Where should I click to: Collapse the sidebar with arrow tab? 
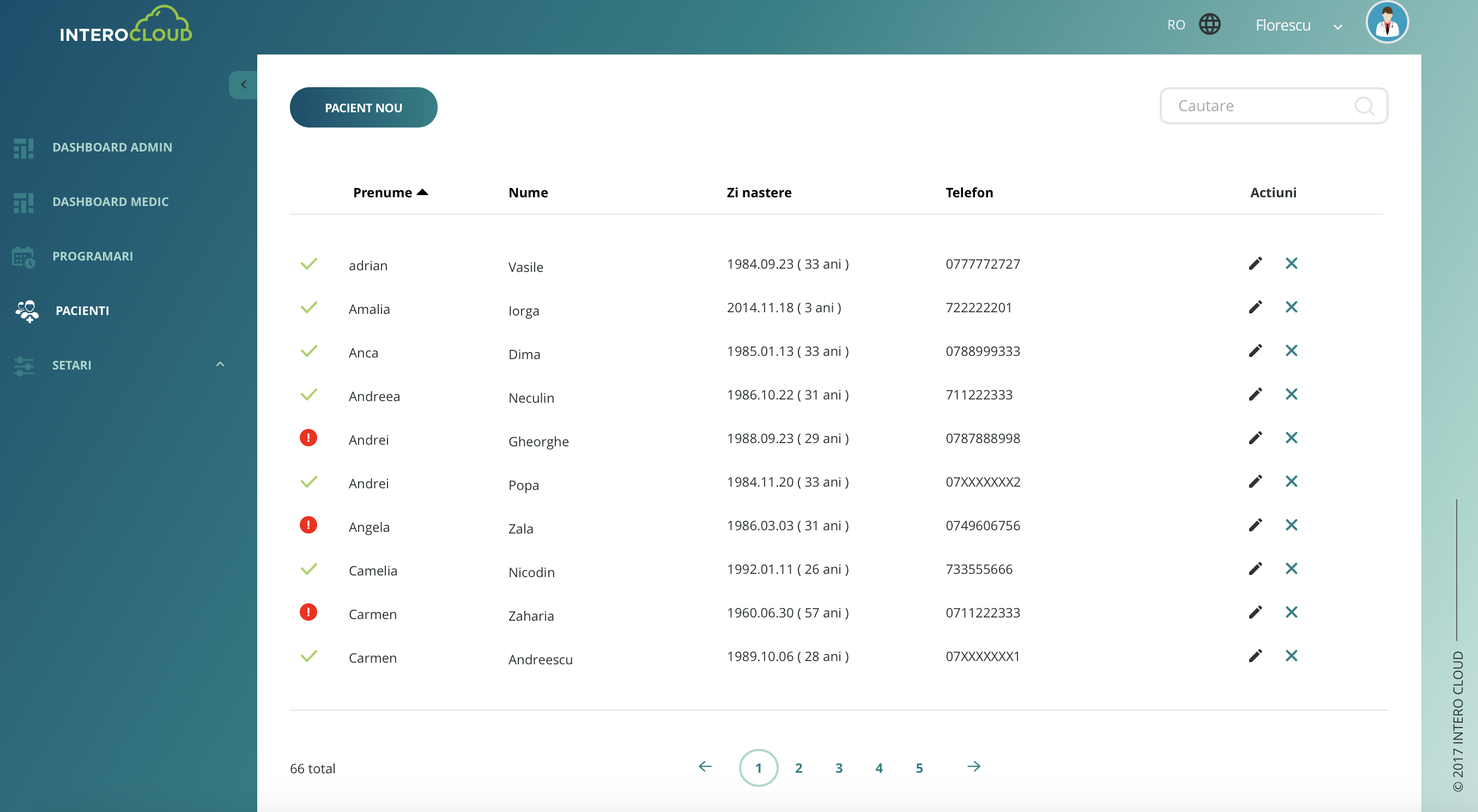pos(243,85)
